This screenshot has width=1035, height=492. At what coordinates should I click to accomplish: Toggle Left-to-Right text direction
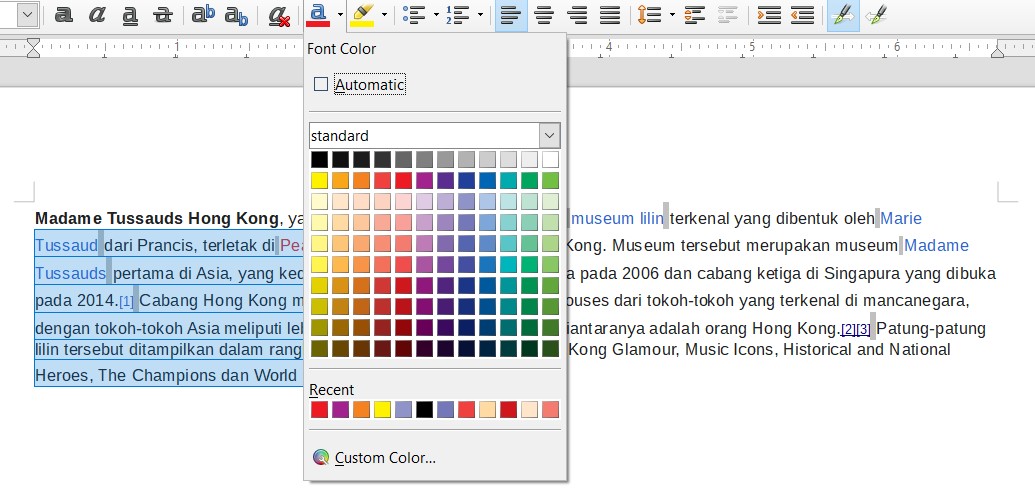843,15
